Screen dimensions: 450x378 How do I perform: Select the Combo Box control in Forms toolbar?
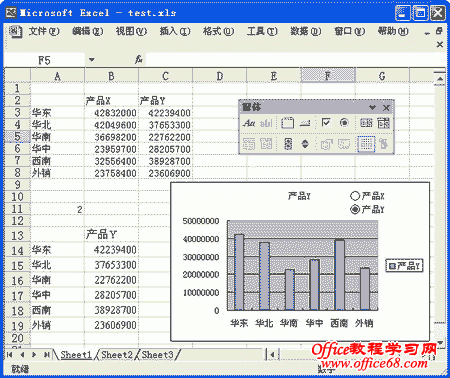point(383,123)
